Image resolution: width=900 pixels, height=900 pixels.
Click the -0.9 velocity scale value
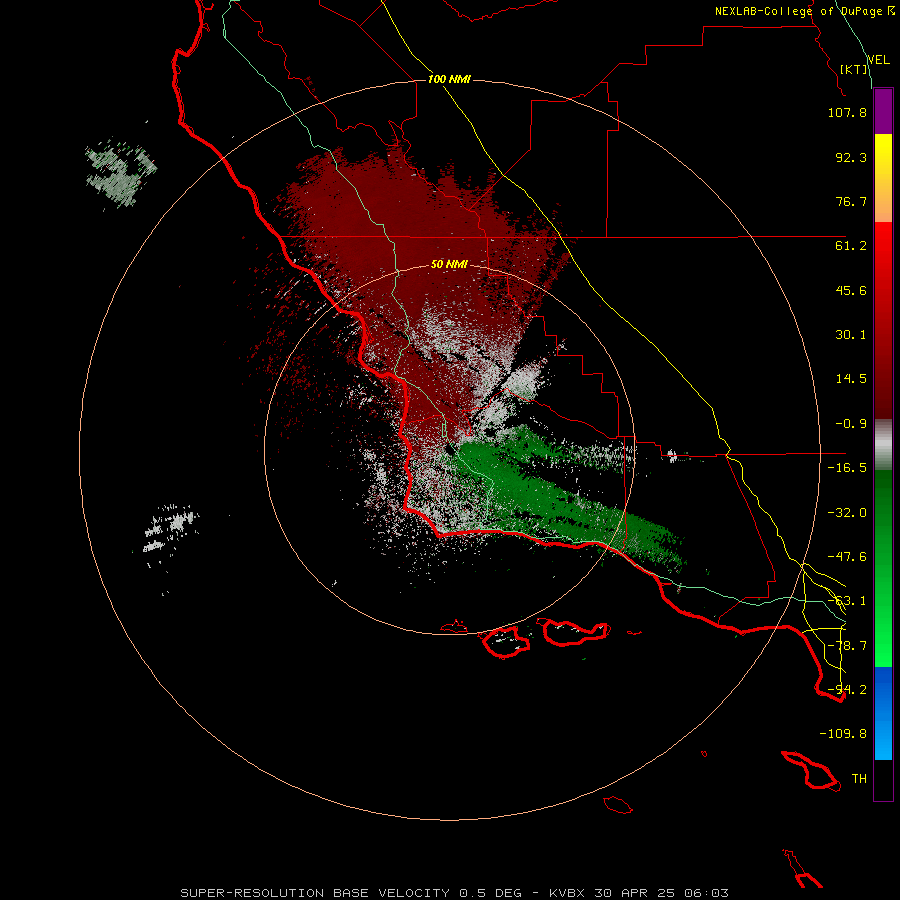[851, 424]
